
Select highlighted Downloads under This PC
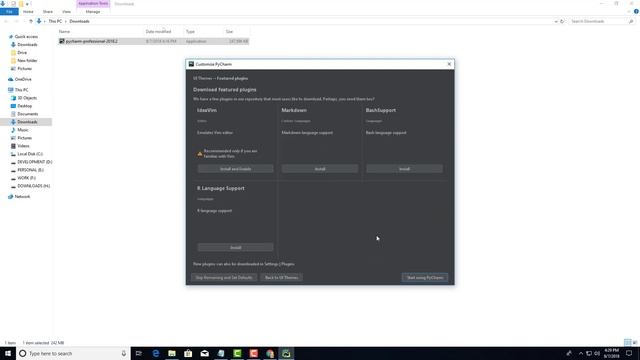pyautogui.click(x=27, y=122)
